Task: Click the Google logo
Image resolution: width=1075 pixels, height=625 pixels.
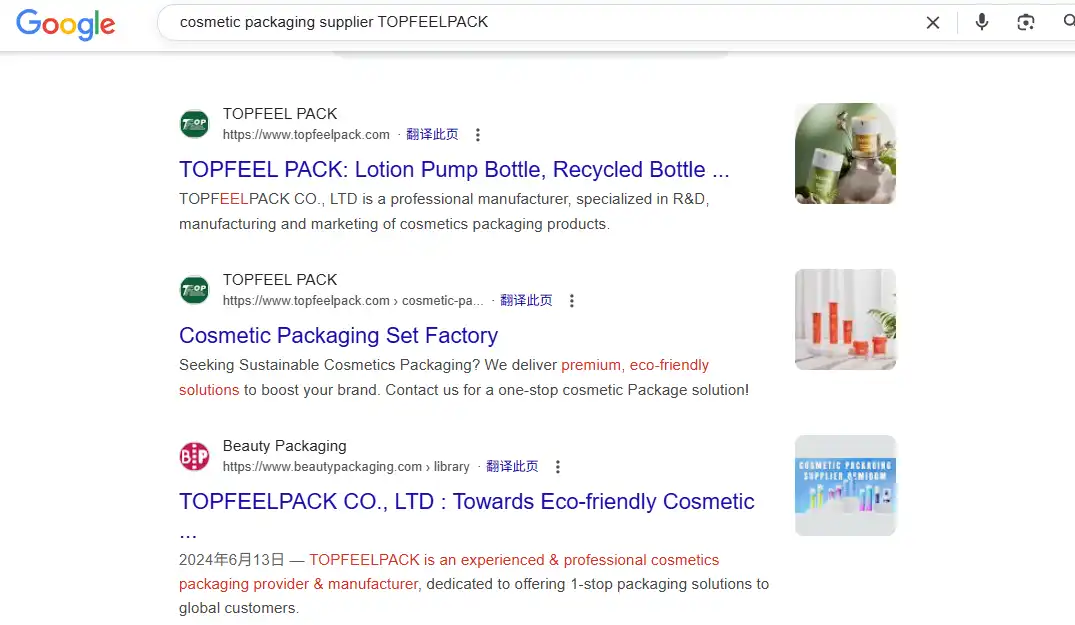Action: point(64,24)
